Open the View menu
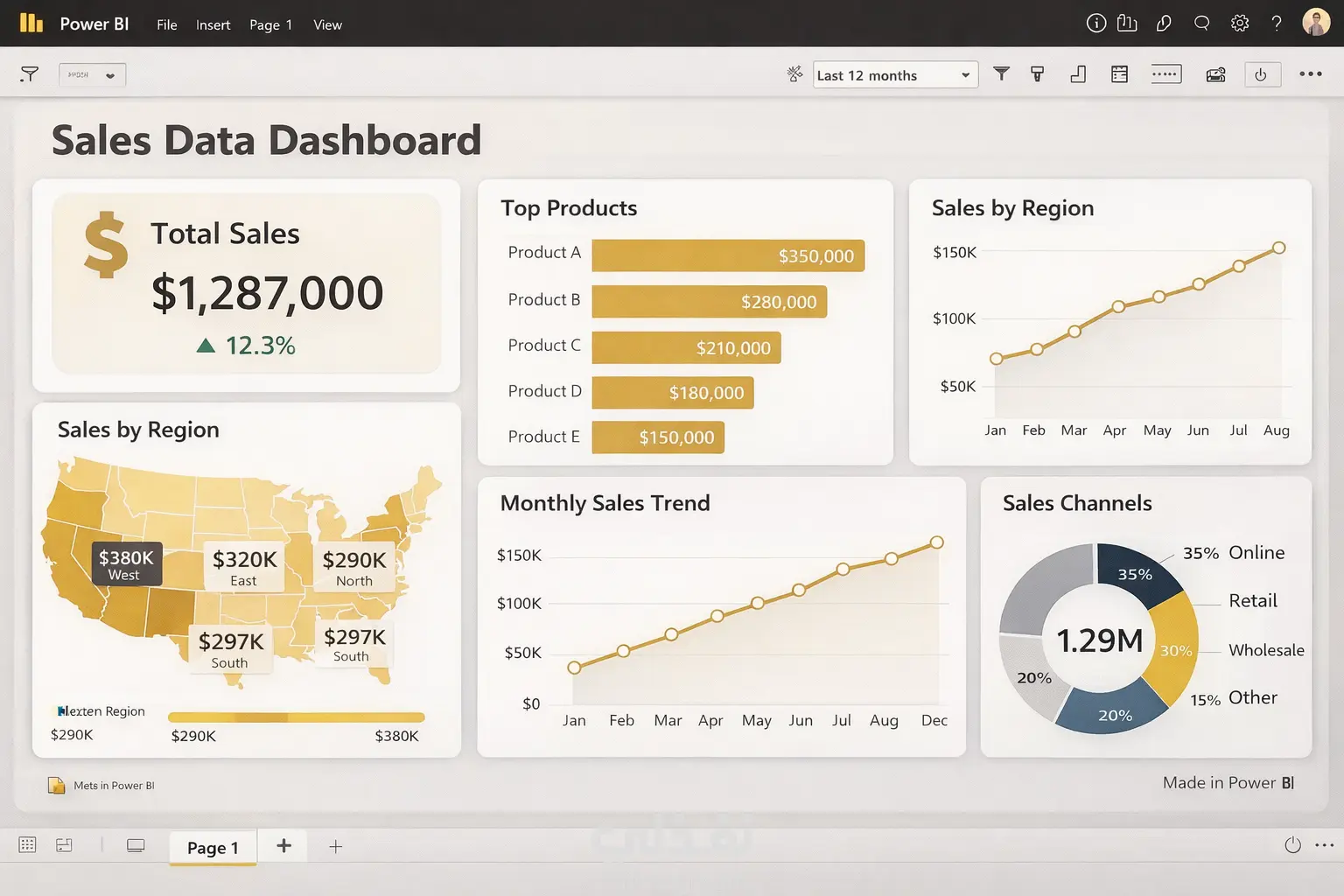The width and height of the screenshot is (1344, 896). pyautogui.click(x=327, y=24)
